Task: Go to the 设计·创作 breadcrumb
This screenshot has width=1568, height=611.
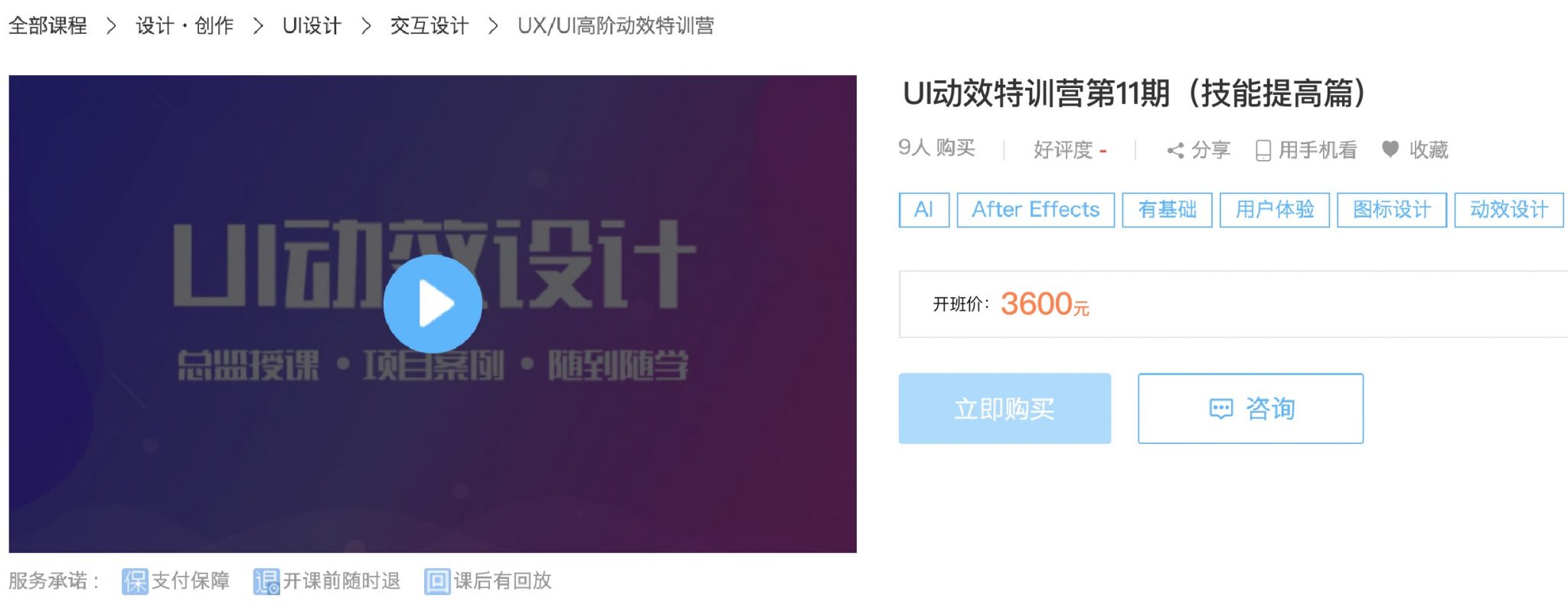Action: 185,26
